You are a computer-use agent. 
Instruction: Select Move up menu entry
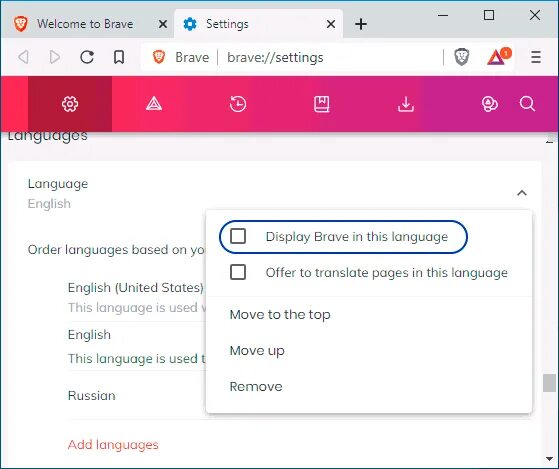point(369,351)
